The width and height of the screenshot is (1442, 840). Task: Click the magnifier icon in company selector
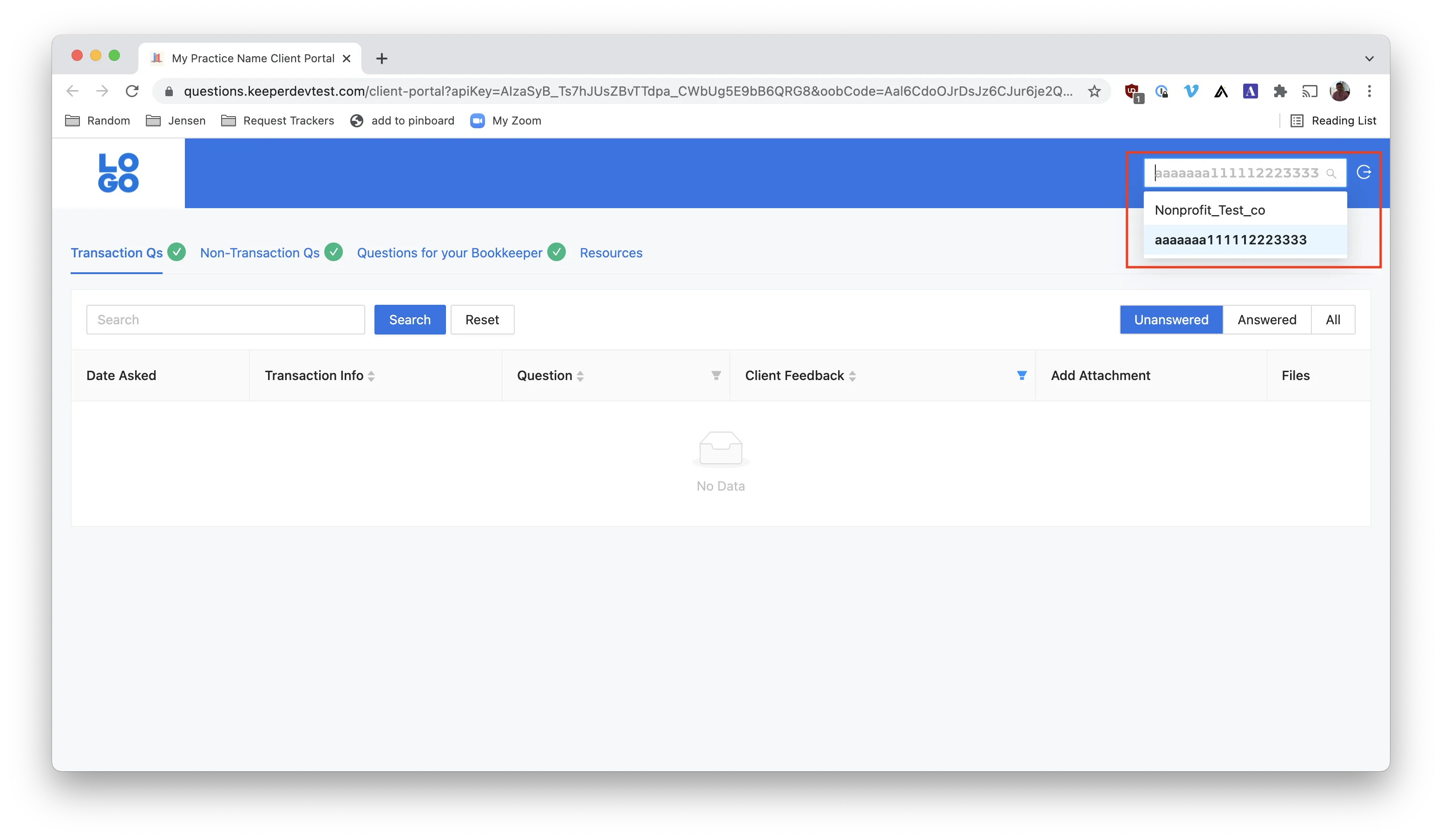tap(1331, 173)
